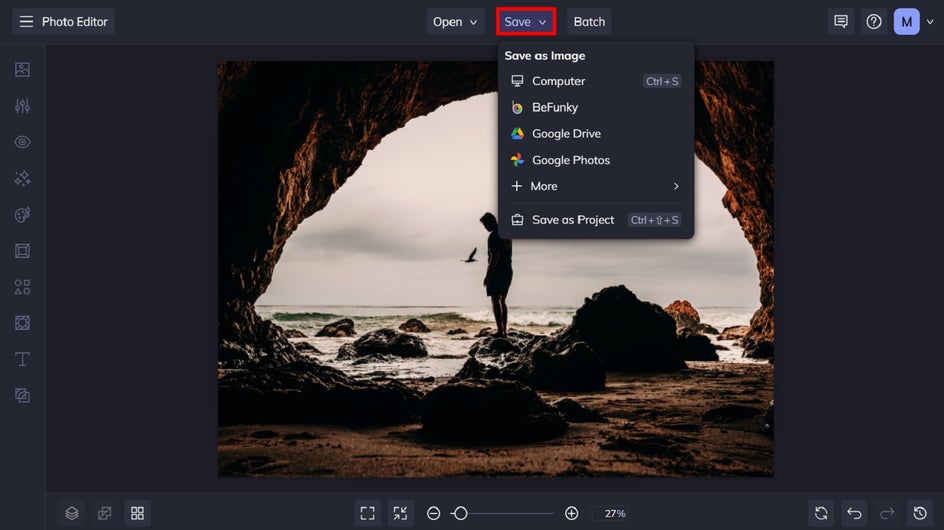Open the Image Manager sidebar icon
Viewport: 944px width, 530px height.
coord(22,69)
